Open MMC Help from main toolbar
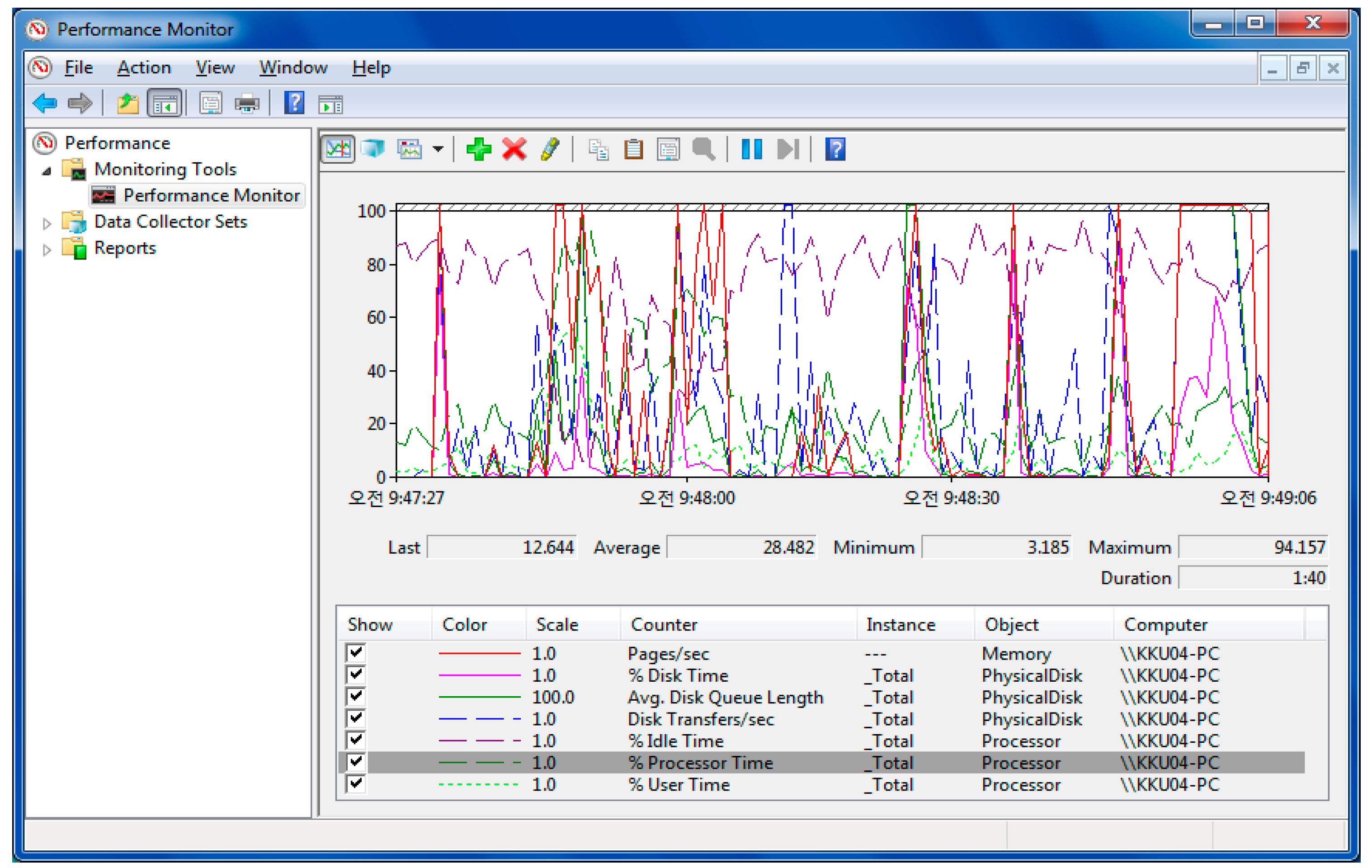This screenshot has height=868, width=1372. point(294,104)
